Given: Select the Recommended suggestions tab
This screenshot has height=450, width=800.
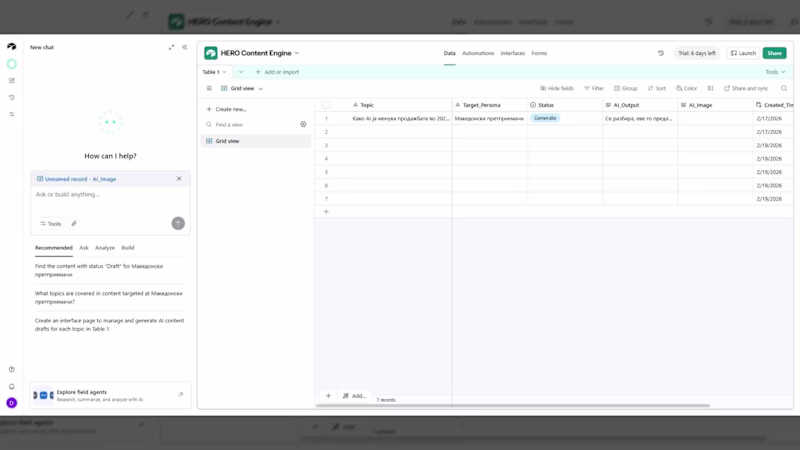Looking at the screenshot, I should coord(54,247).
